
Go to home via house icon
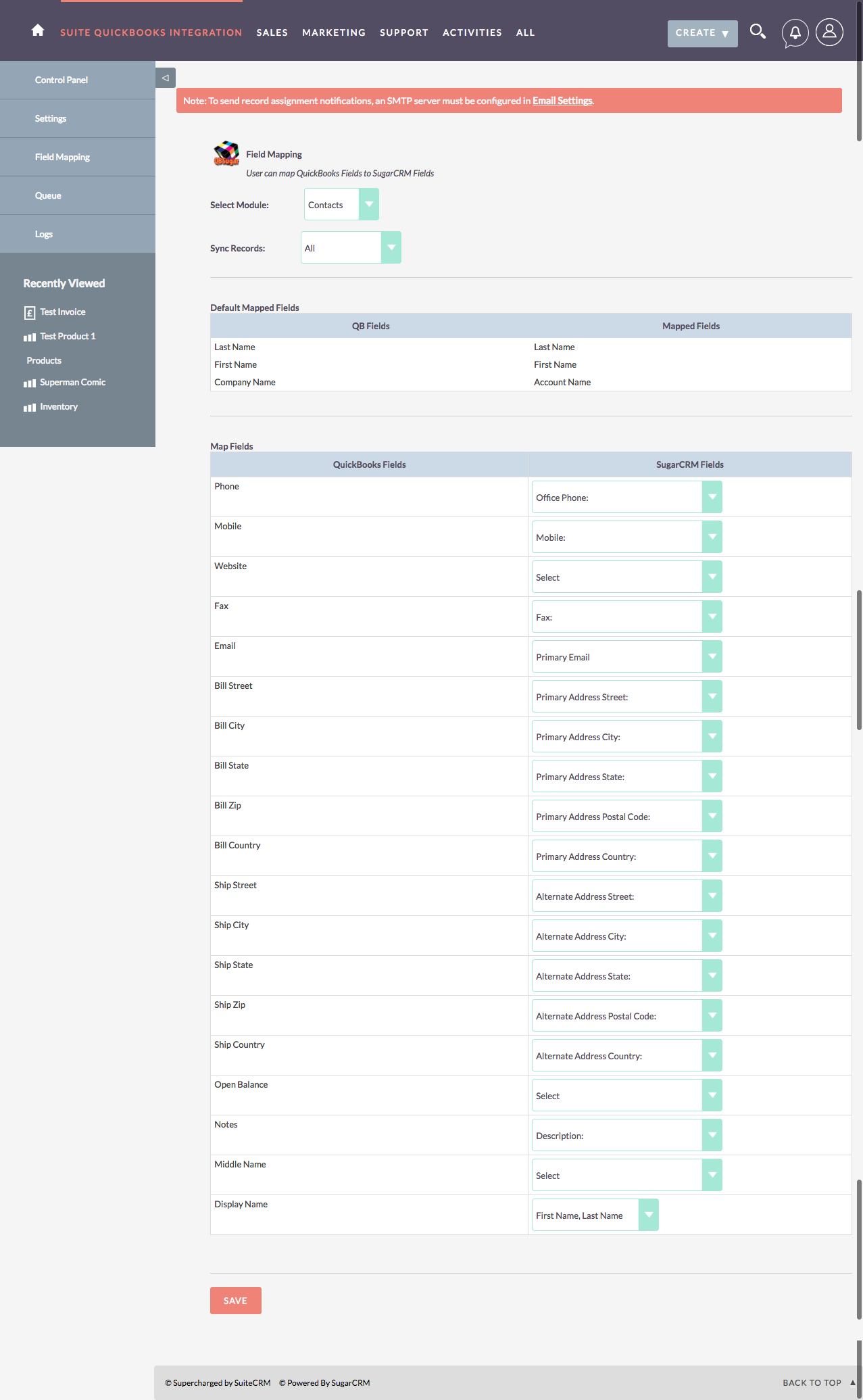38,30
